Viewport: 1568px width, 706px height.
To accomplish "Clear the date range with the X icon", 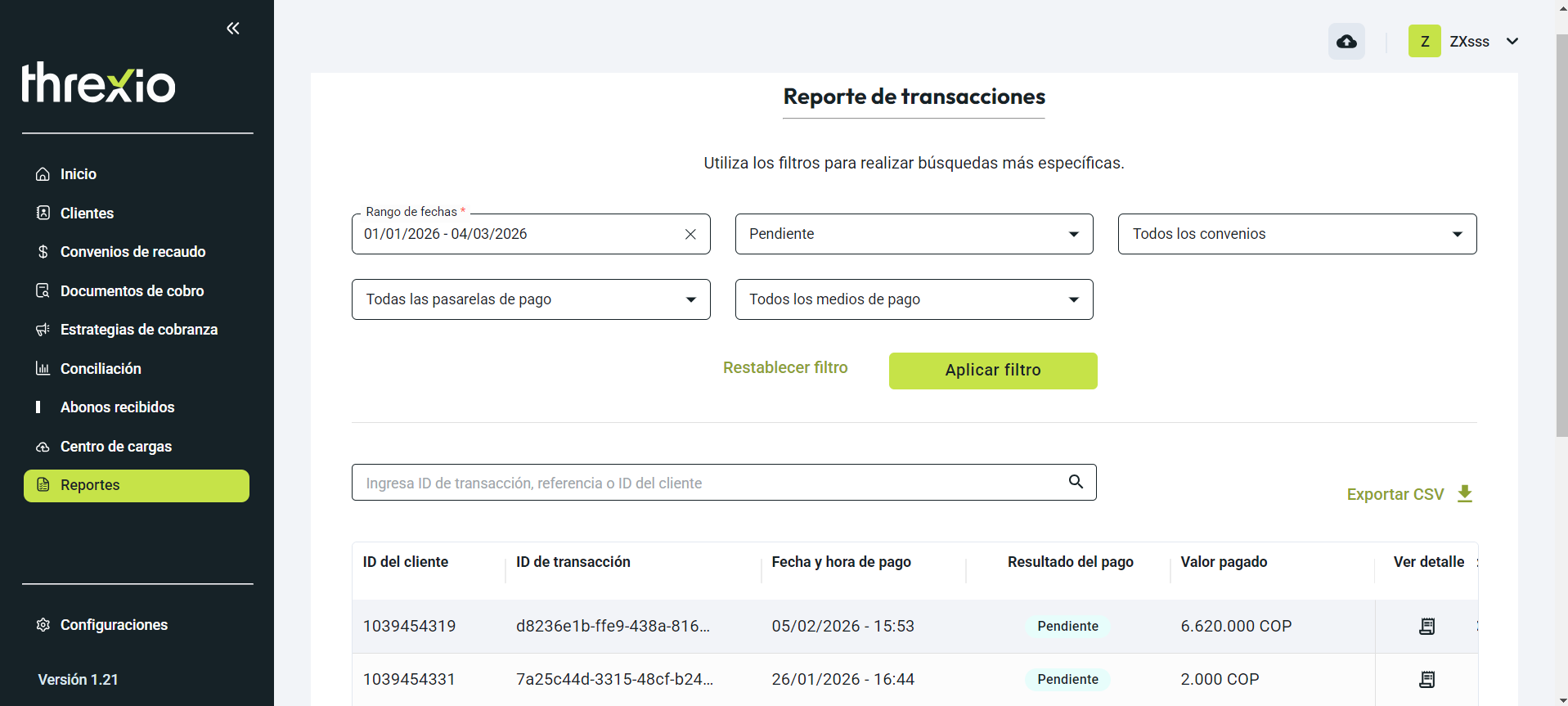I will (690, 234).
